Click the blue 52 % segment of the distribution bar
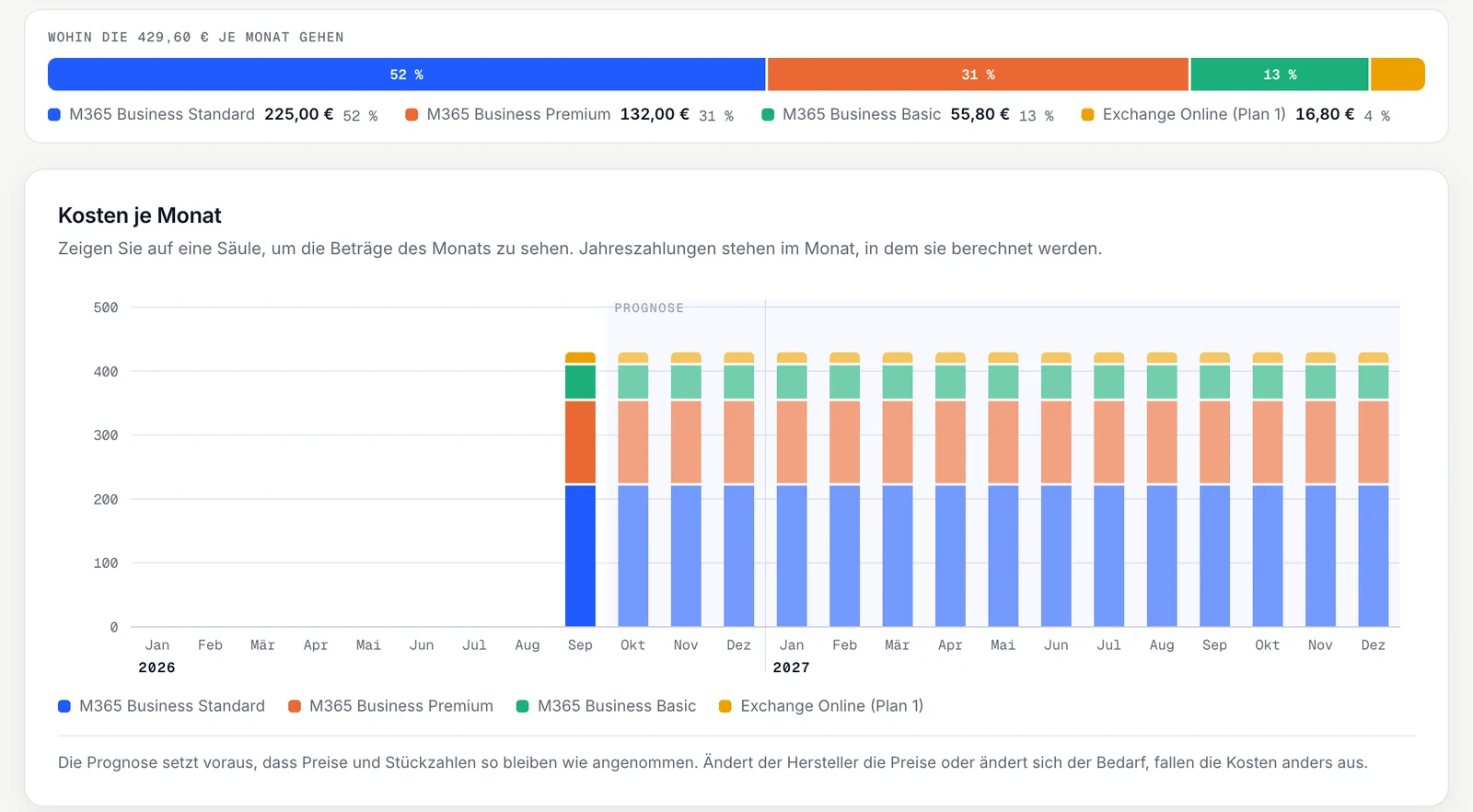1473x812 pixels. (x=406, y=75)
